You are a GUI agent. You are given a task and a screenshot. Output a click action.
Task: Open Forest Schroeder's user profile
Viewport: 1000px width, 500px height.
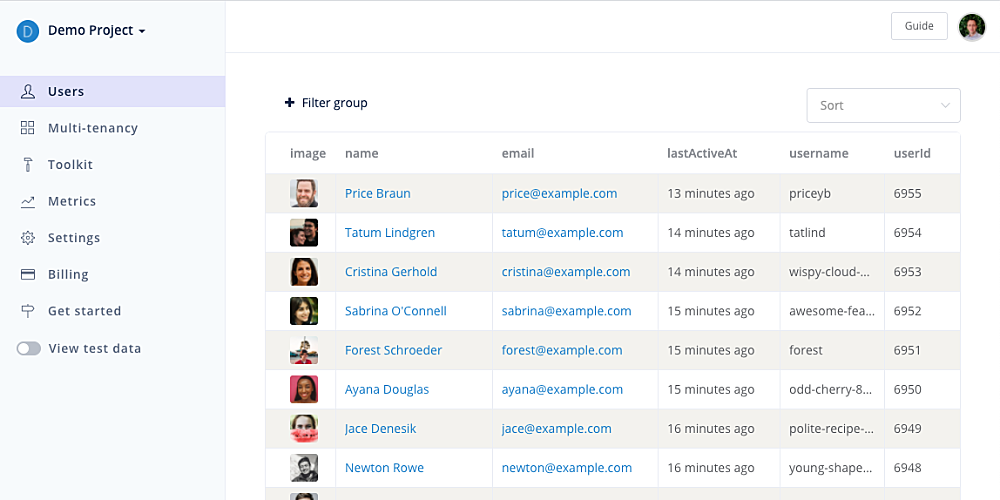[x=393, y=350]
